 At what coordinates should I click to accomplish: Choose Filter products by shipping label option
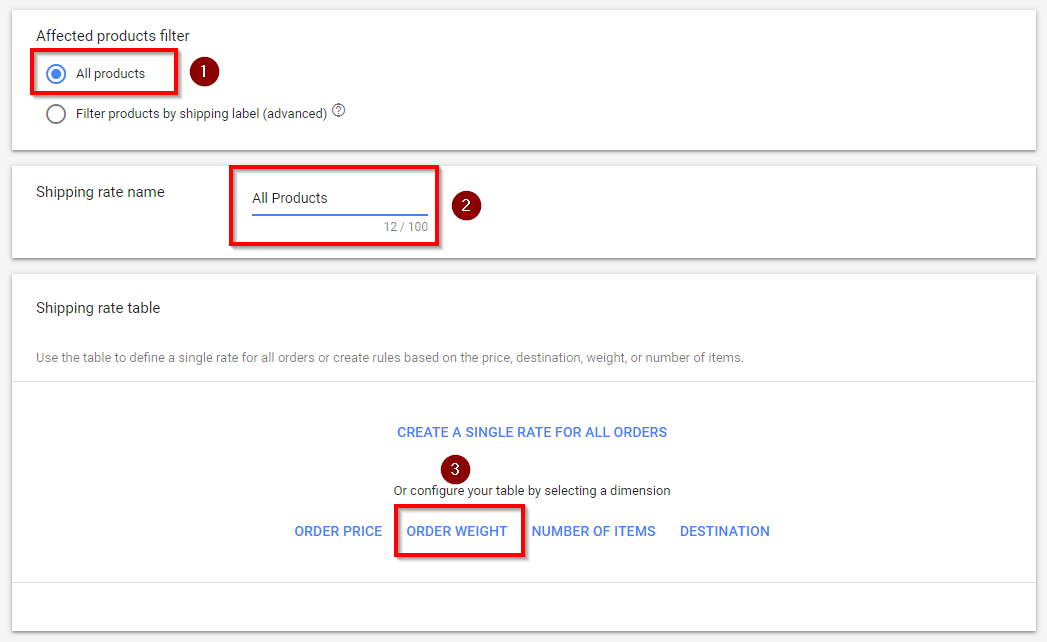(x=56, y=114)
